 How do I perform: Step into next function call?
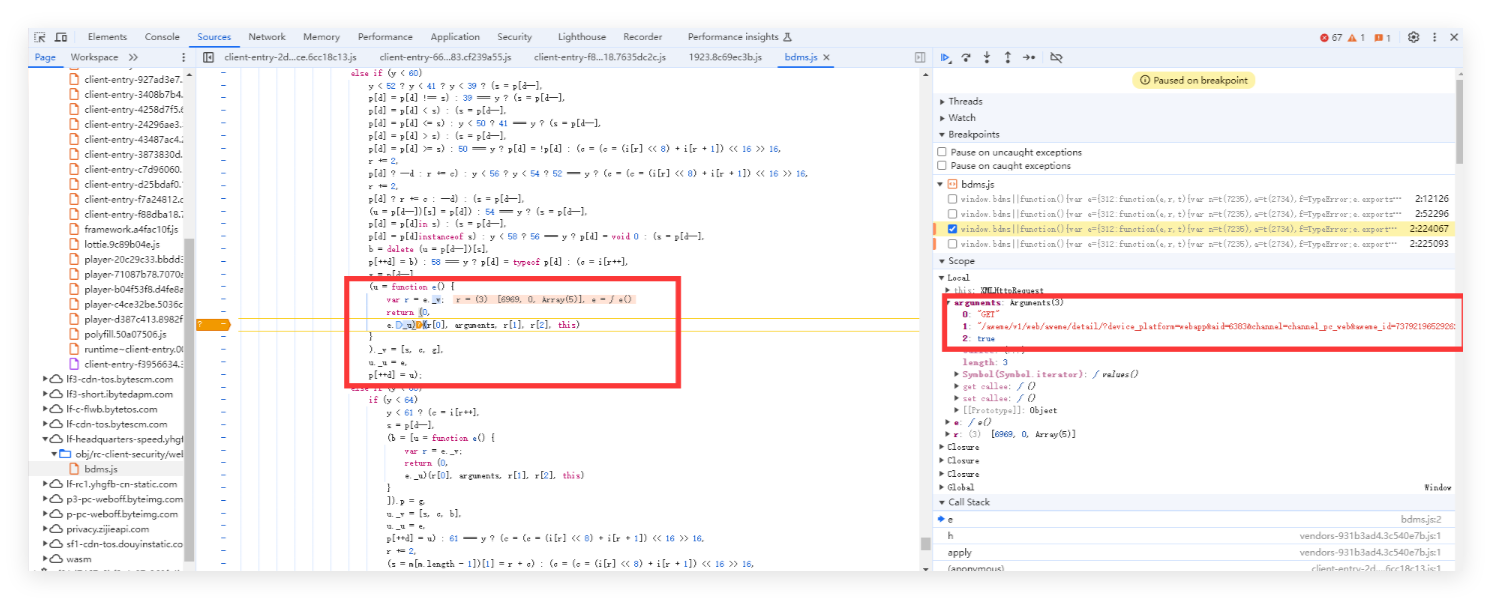pos(987,57)
